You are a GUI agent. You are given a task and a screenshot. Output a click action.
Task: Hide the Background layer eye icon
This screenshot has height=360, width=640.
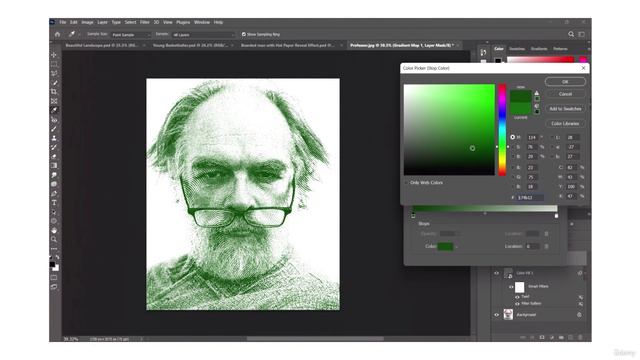[497, 315]
